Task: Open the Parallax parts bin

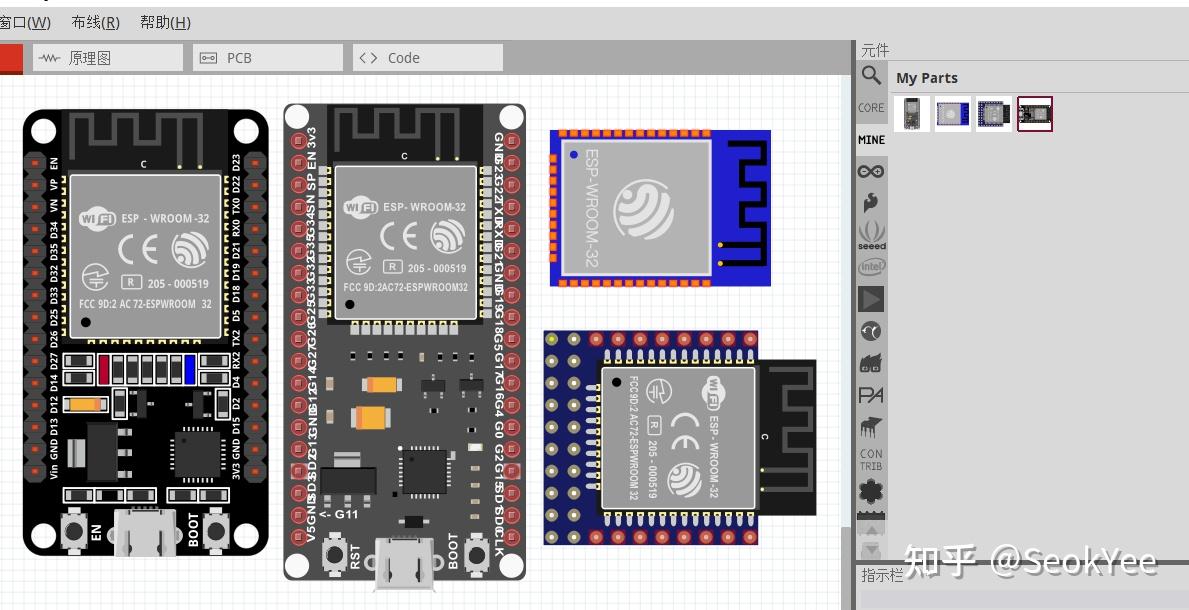Action: 871,394
